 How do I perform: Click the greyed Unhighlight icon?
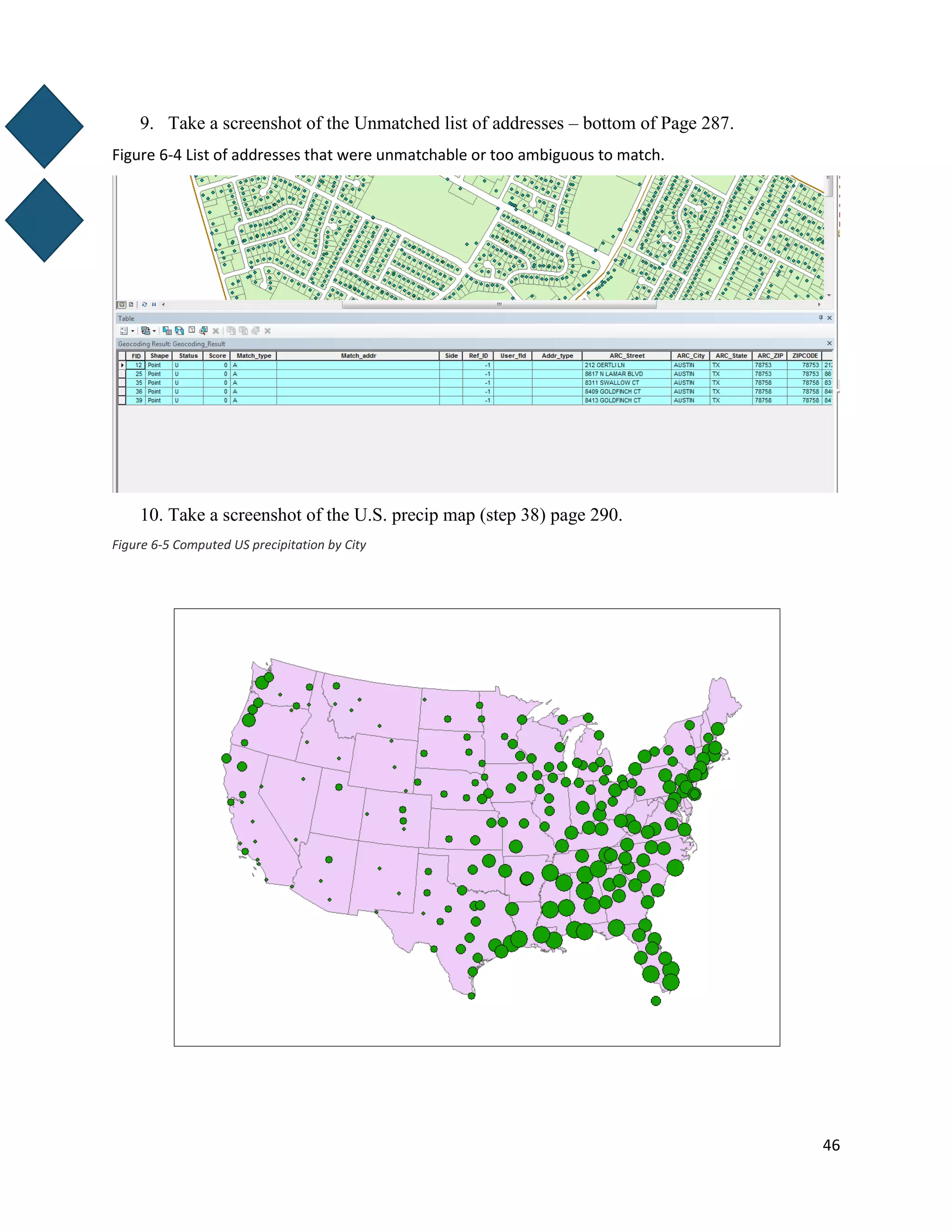point(244,331)
